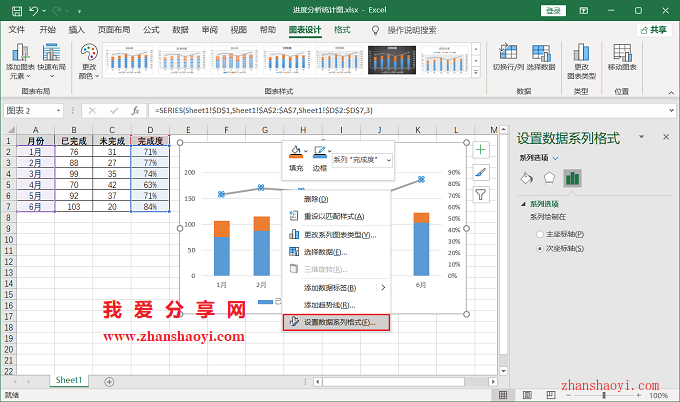Adjust the zoom slider handle
The image size is (680, 402).
pyautogui.click(x=604, y=395)
